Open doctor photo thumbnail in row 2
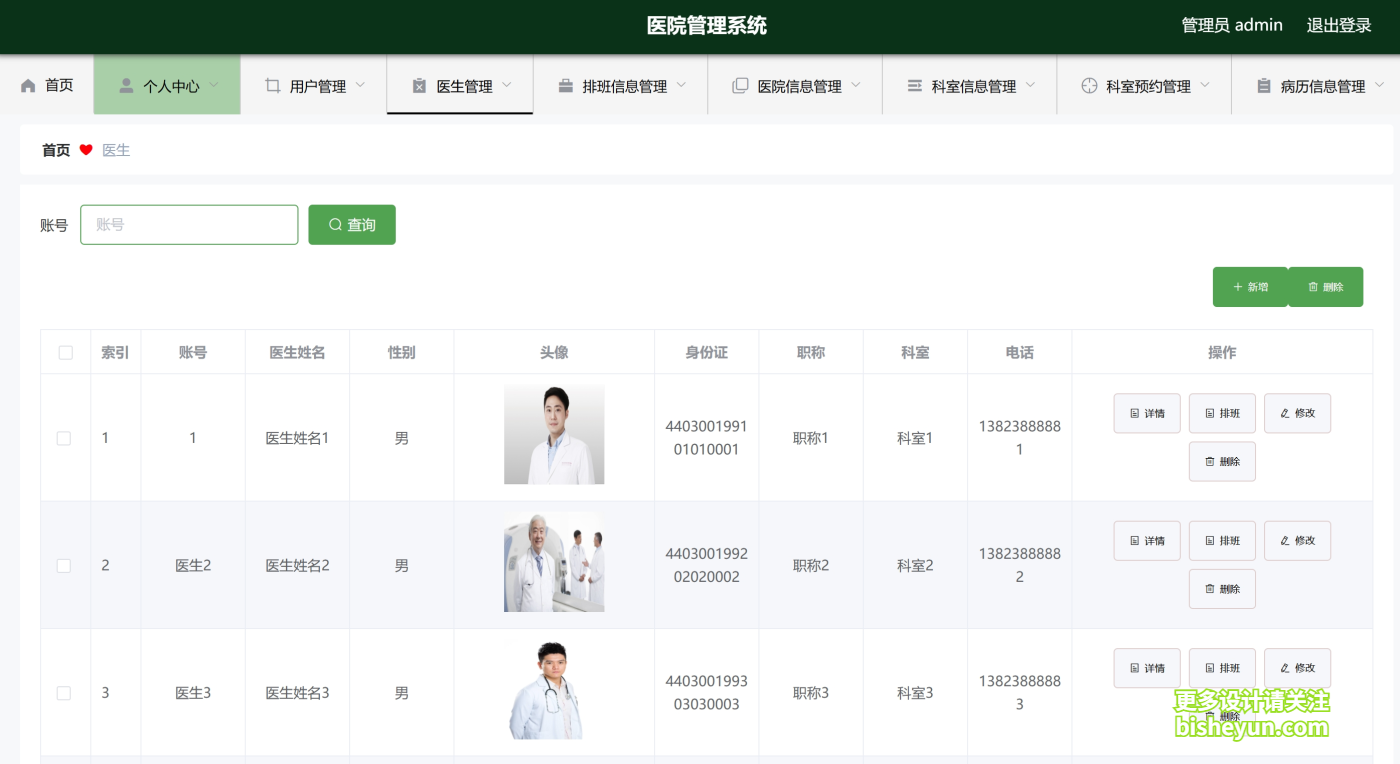This screenshot has height=764, width=1400. 554,562
